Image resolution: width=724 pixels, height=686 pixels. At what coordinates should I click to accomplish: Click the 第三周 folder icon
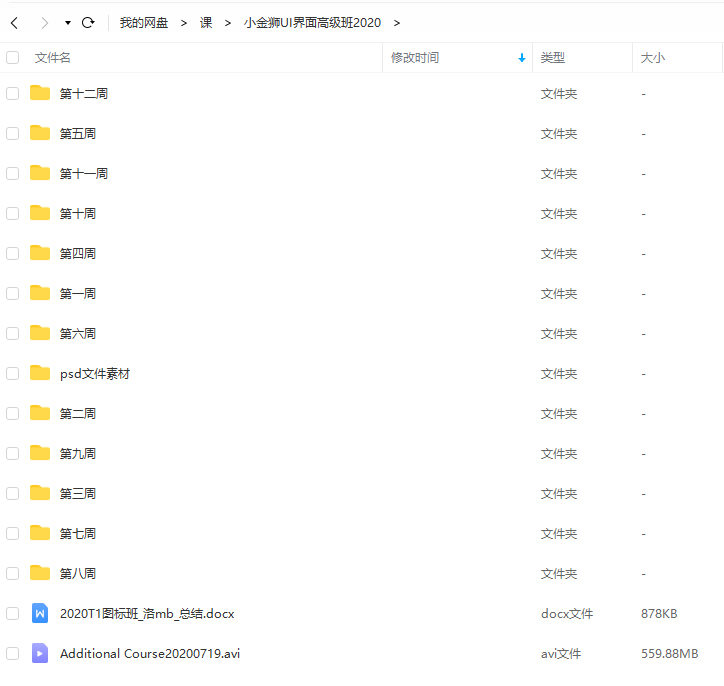coord(40,493)
